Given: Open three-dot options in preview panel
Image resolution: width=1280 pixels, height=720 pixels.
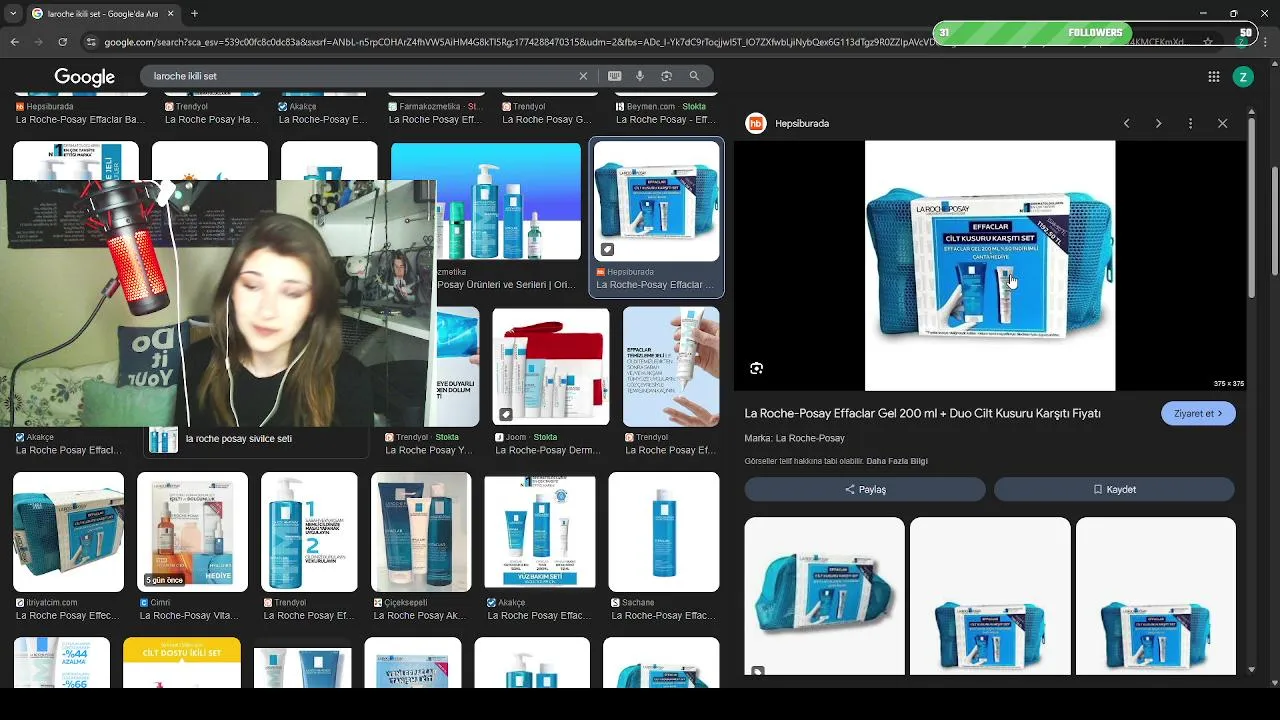Looking at the screenshot, I should tap(1190, 123).
